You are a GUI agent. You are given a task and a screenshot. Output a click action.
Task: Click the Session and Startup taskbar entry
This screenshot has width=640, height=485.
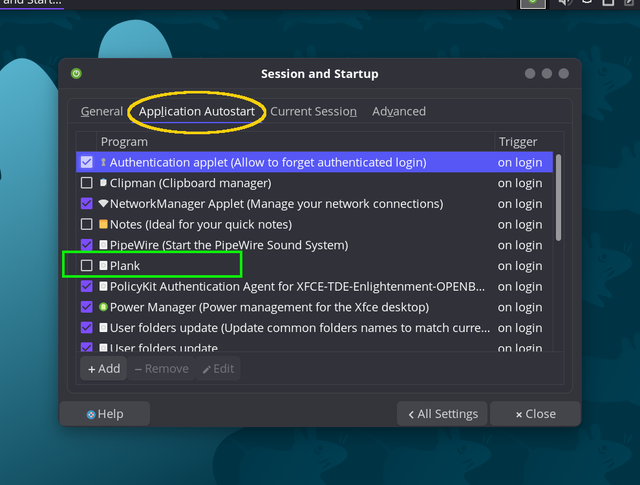(32, 3)
